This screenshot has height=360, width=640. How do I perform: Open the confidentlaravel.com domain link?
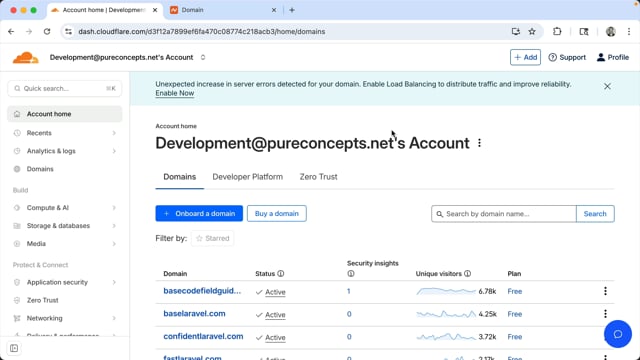(203, 337)
